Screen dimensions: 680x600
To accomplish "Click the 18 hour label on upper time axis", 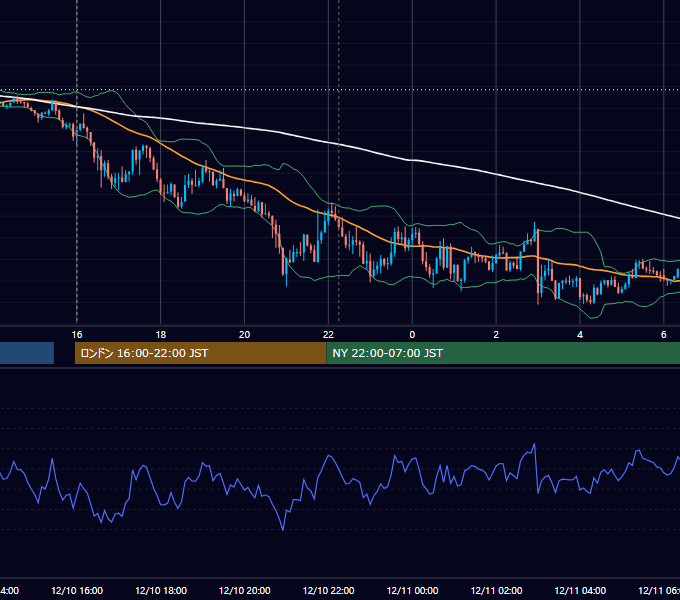I will [x=161, y=335].
